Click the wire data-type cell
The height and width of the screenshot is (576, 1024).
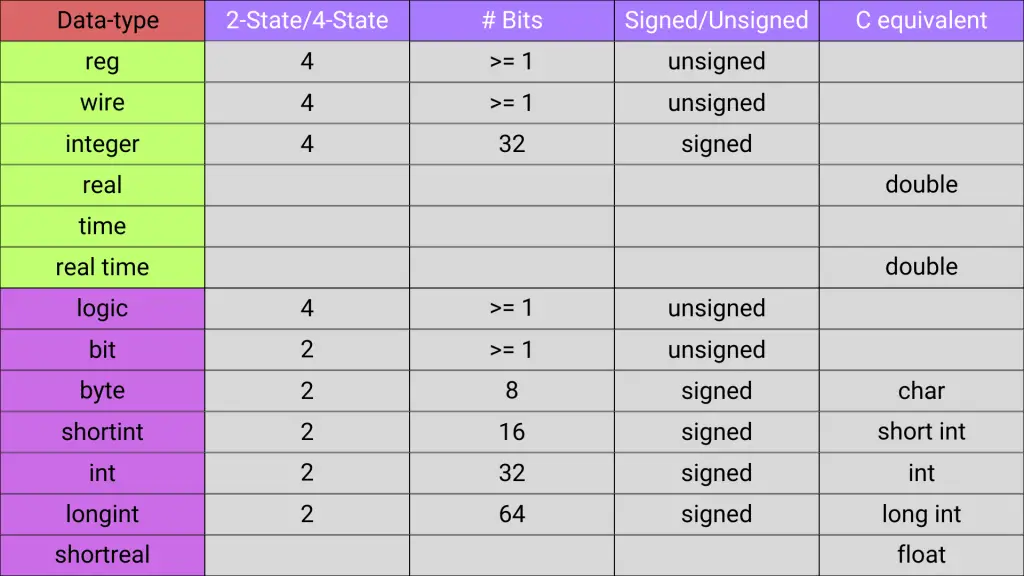coord(102,103)
